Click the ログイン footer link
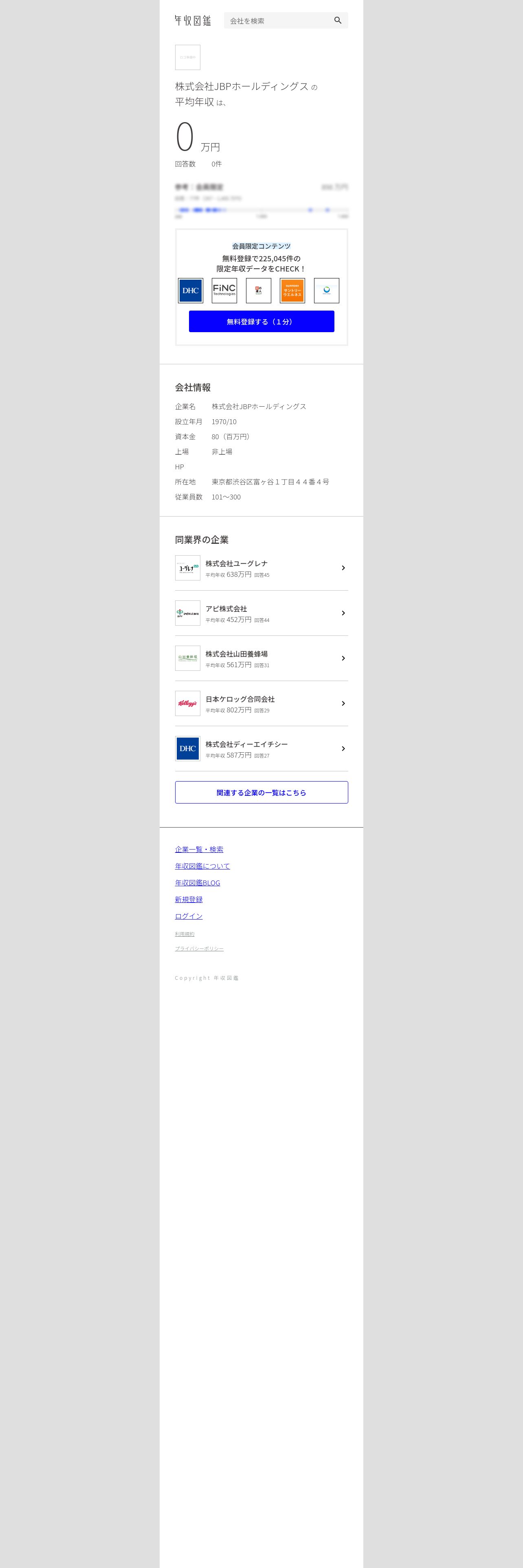The image size is (523, 1568). click(x=189, y=916)
